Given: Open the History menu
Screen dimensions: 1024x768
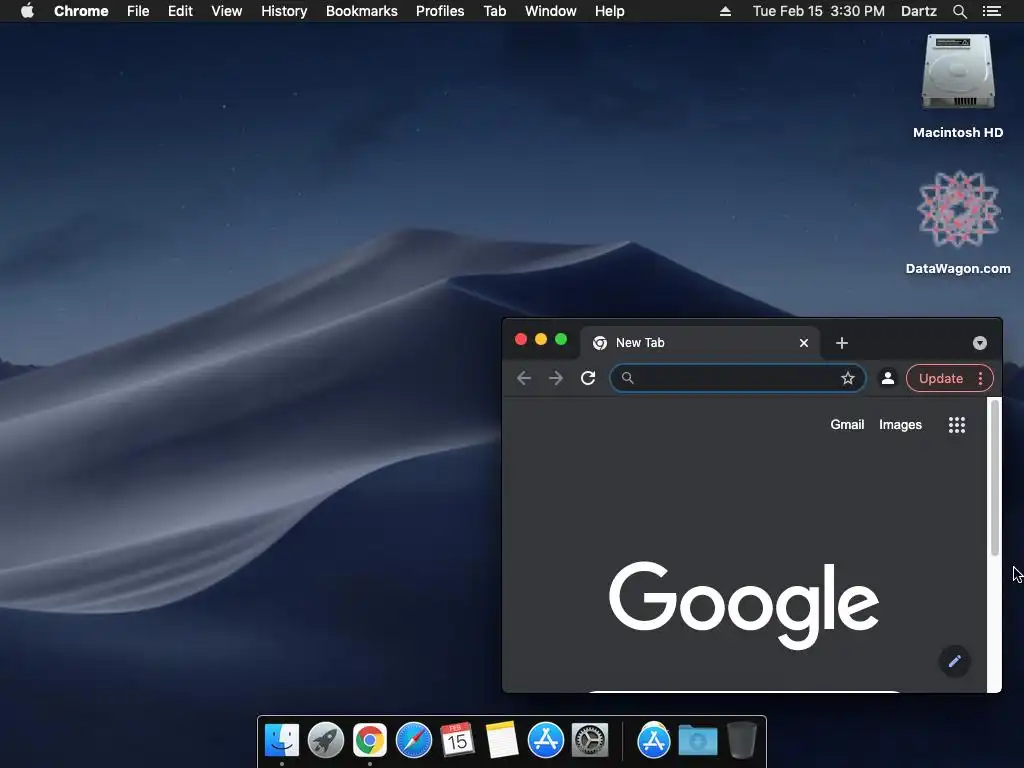Looking at the screenshot, I should click(284, 11).
